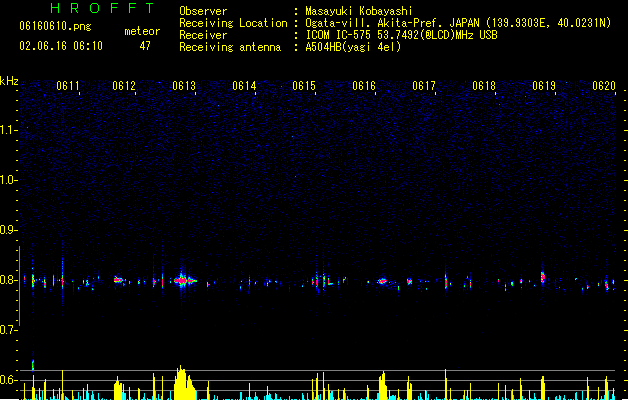Click the A504HB(yagi 4el) antenna text

point(353,47)
